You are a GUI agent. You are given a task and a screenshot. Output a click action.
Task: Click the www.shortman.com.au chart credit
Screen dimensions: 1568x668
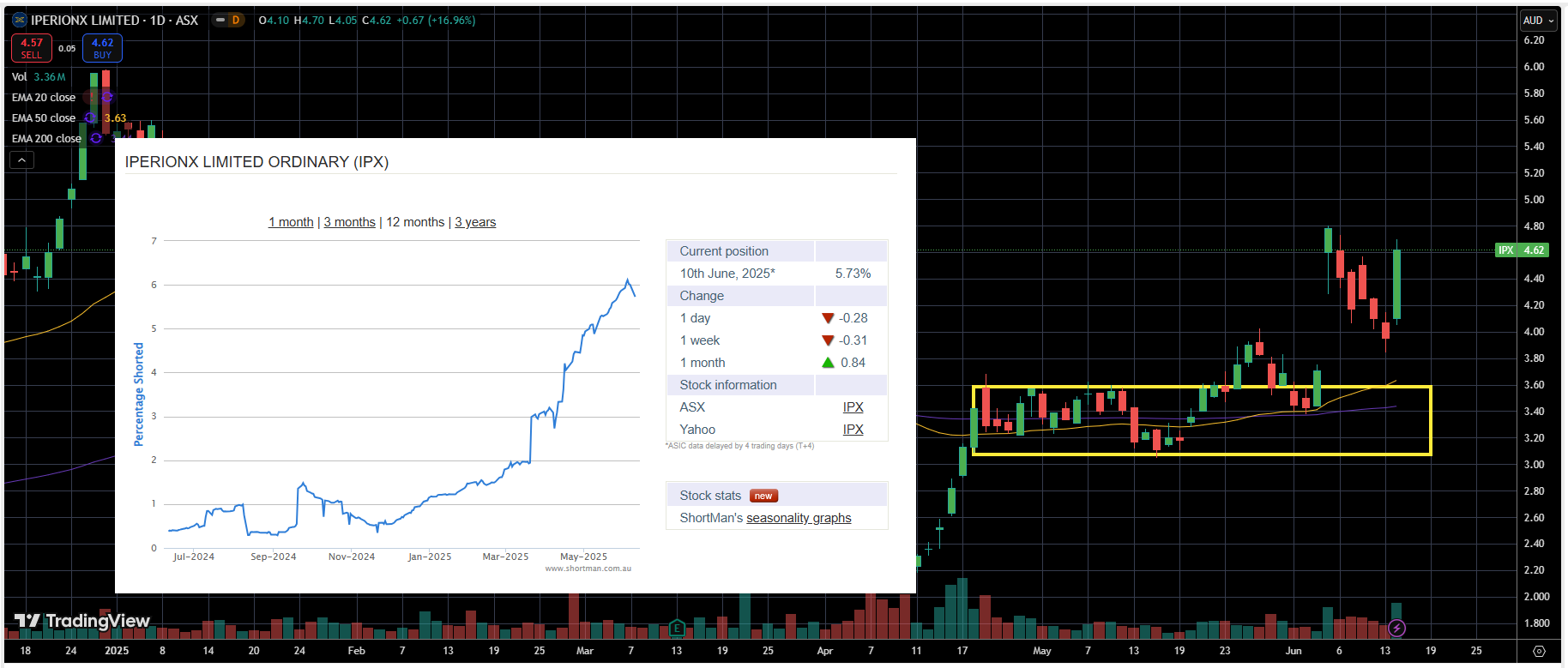588,569
